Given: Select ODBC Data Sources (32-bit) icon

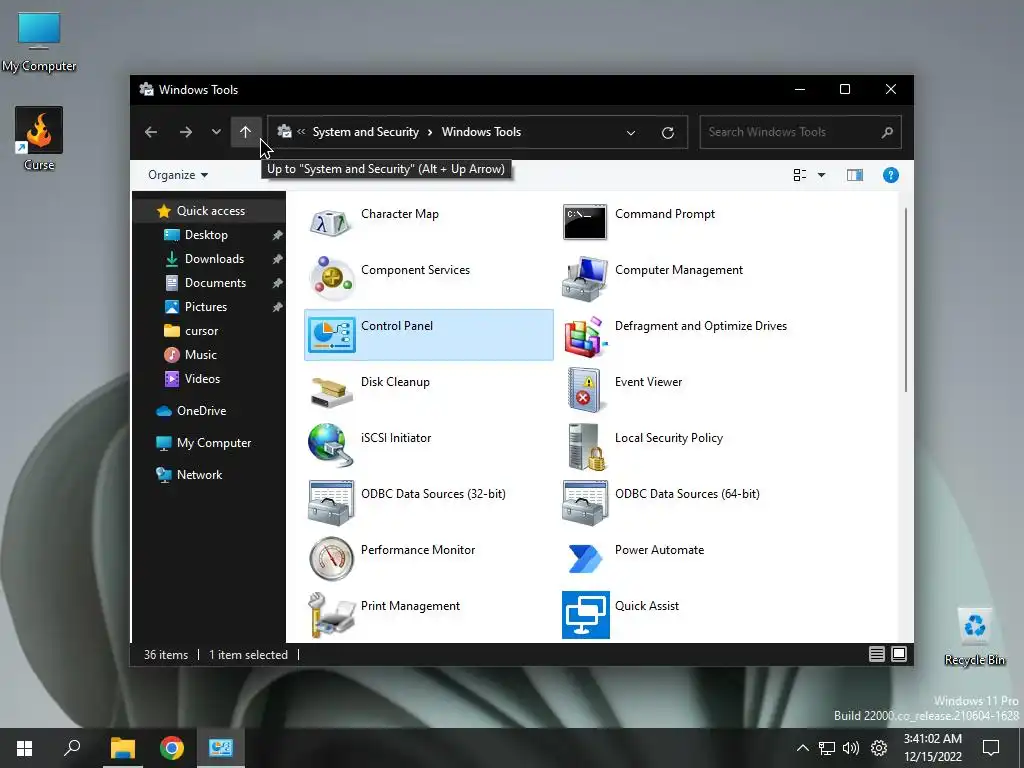Looking at the screenshot, I should (x=331, y=502).
